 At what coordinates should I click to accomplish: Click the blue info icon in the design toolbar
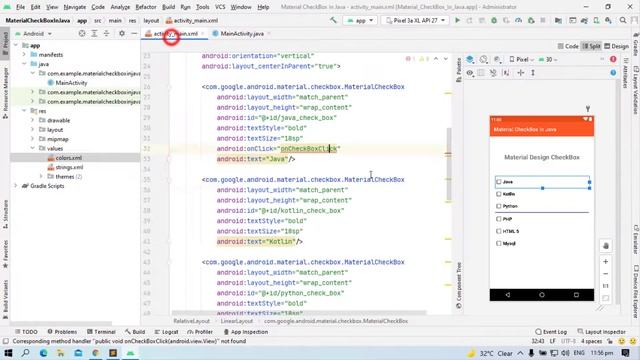click(613, 73)
